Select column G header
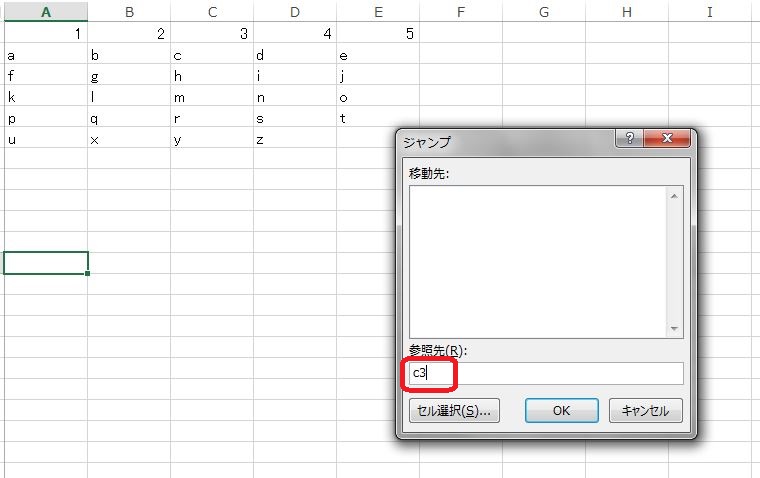Screen dimensions: 760x478 [x=543, y=12]
